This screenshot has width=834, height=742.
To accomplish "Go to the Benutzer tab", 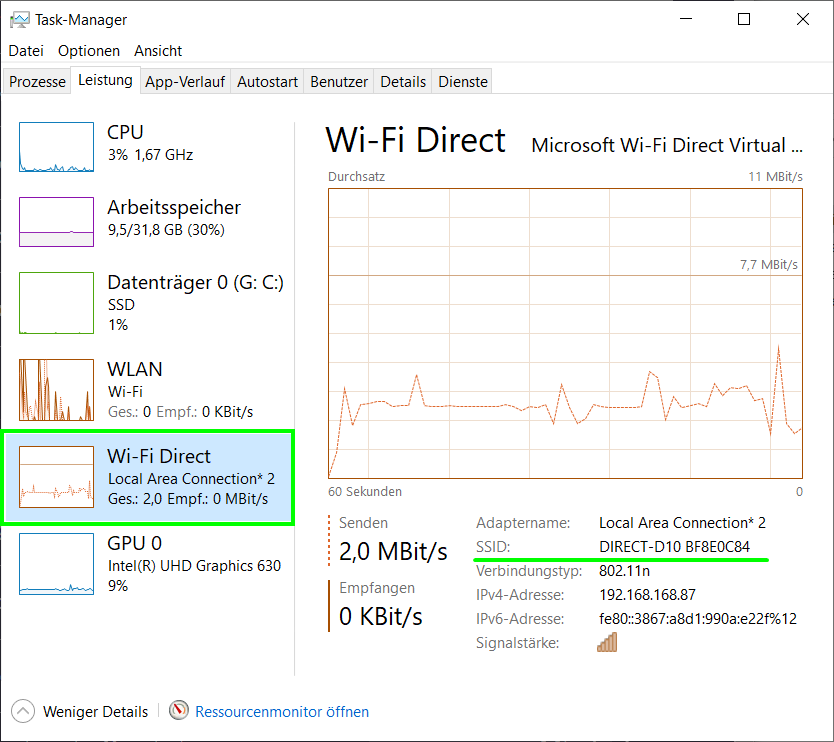I will (339, 81).
